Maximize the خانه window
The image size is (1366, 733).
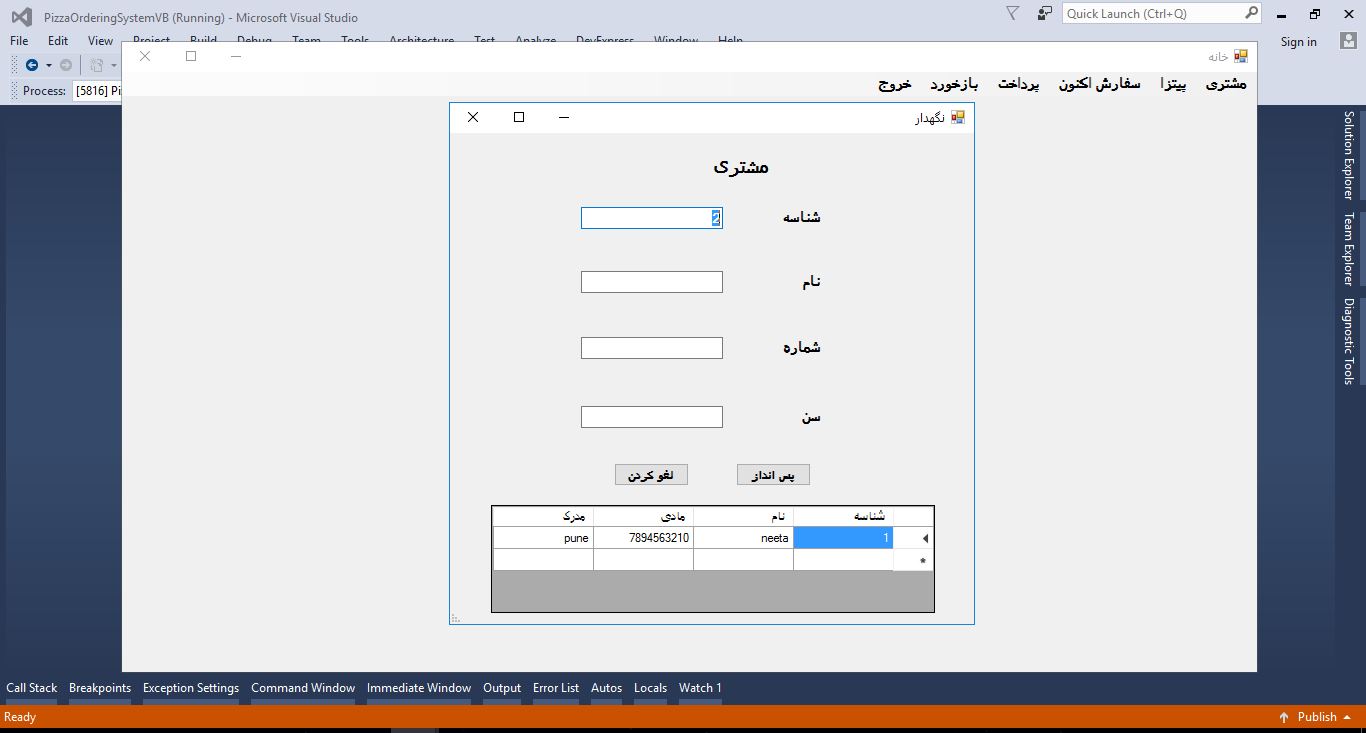coord(191,56)
